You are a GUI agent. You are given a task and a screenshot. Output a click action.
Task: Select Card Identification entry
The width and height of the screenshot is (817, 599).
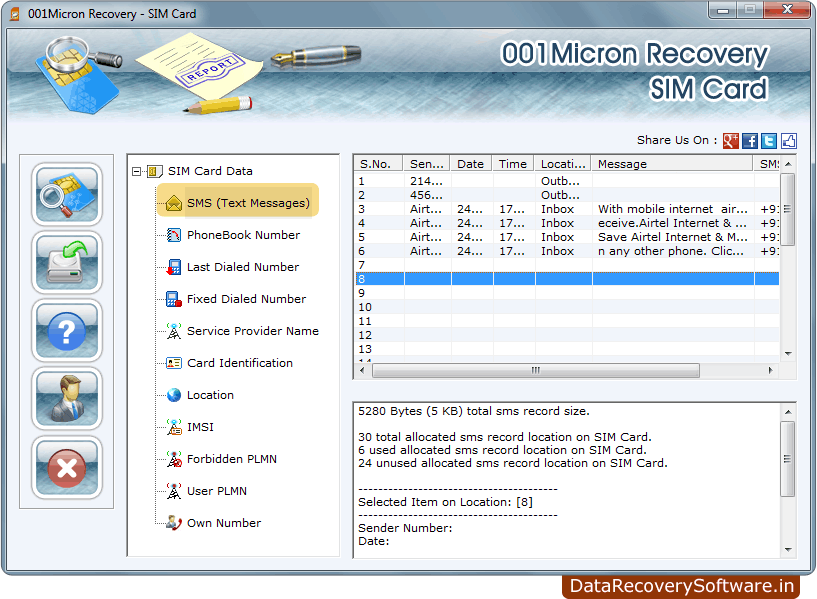pyautogui.click(x=240, y=363)
